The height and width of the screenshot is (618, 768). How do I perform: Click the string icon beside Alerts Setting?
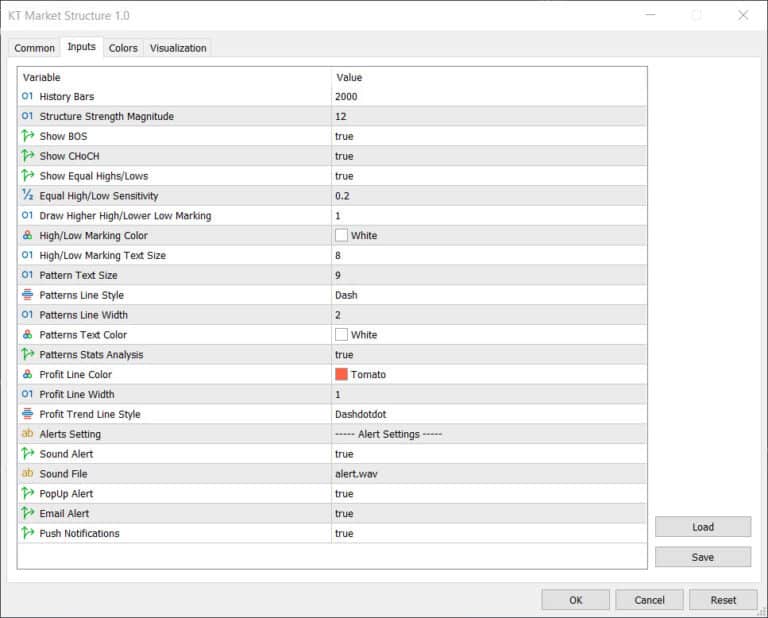click(27, 433)
